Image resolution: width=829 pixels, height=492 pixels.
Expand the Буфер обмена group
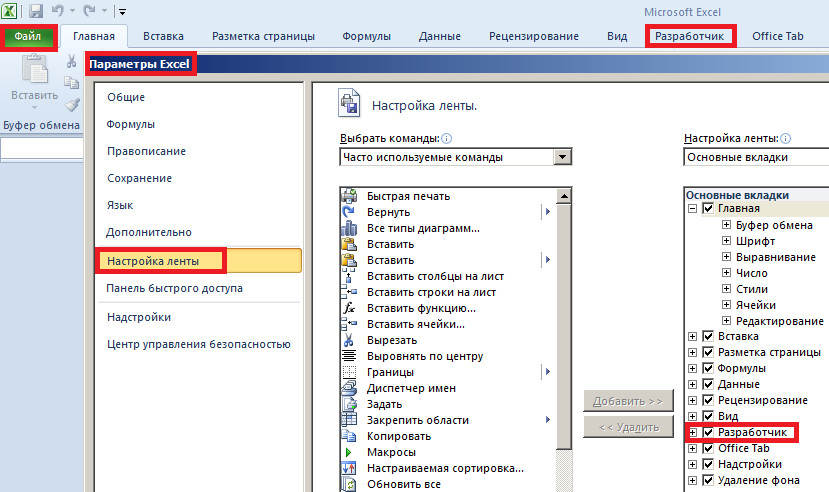pos(726,225)
